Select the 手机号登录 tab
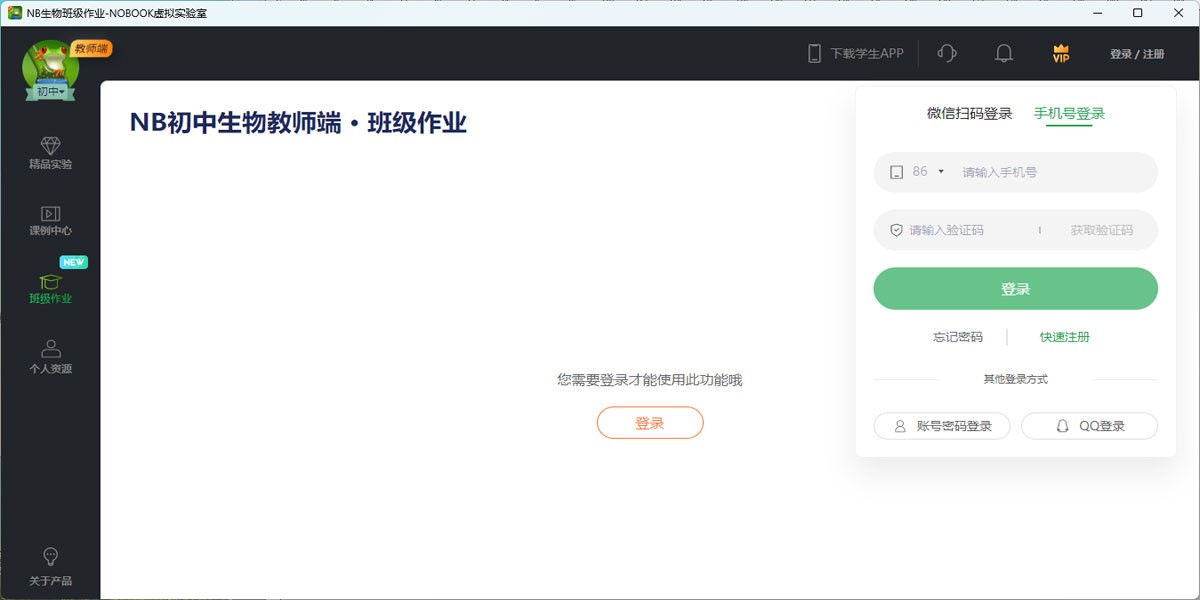Image resolution: width=1200 pixels, height=600 pixels. (1069, 114)
